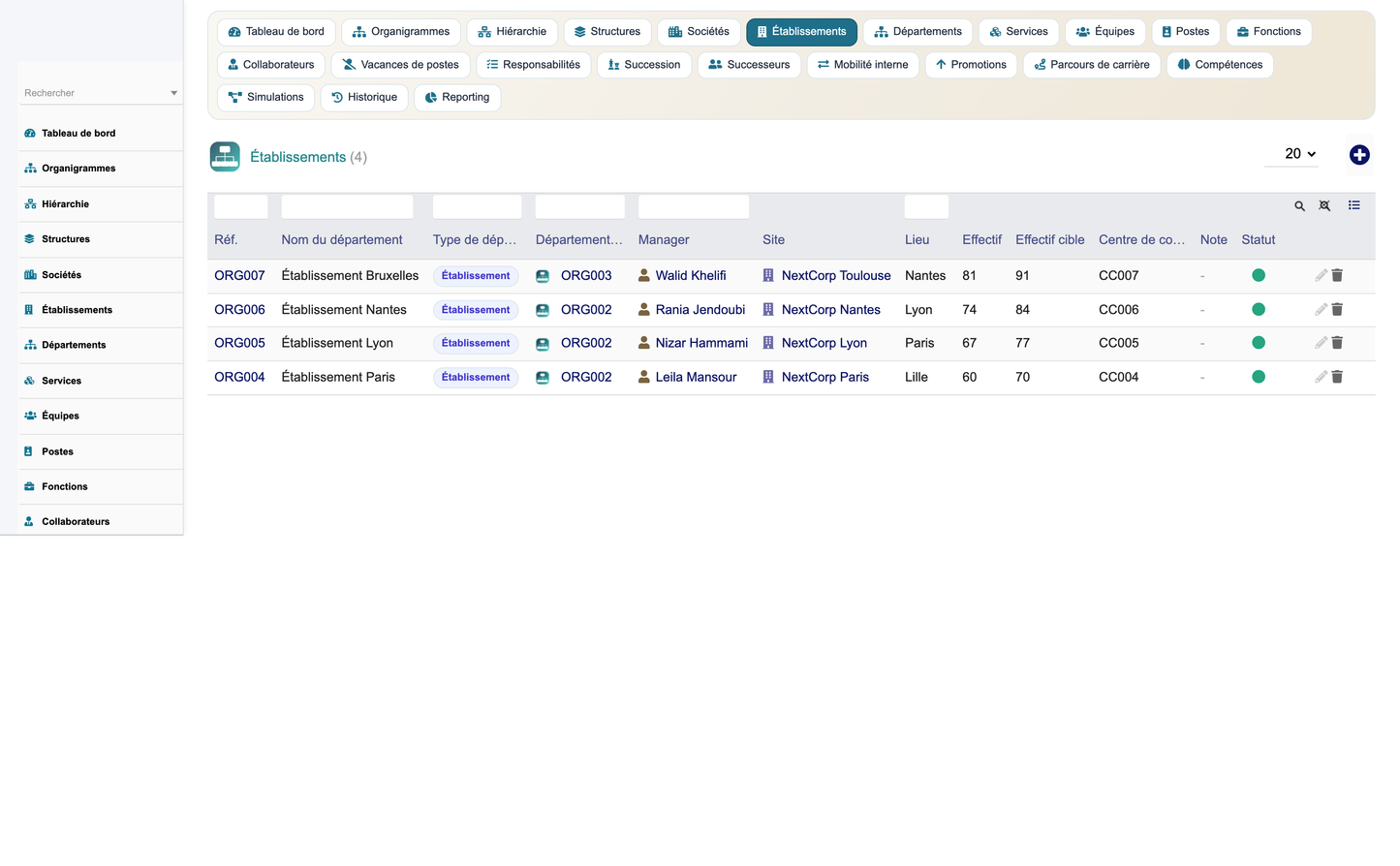Open Structures top tab
The width and height of the screenshot is (1400, 866).
607,32
